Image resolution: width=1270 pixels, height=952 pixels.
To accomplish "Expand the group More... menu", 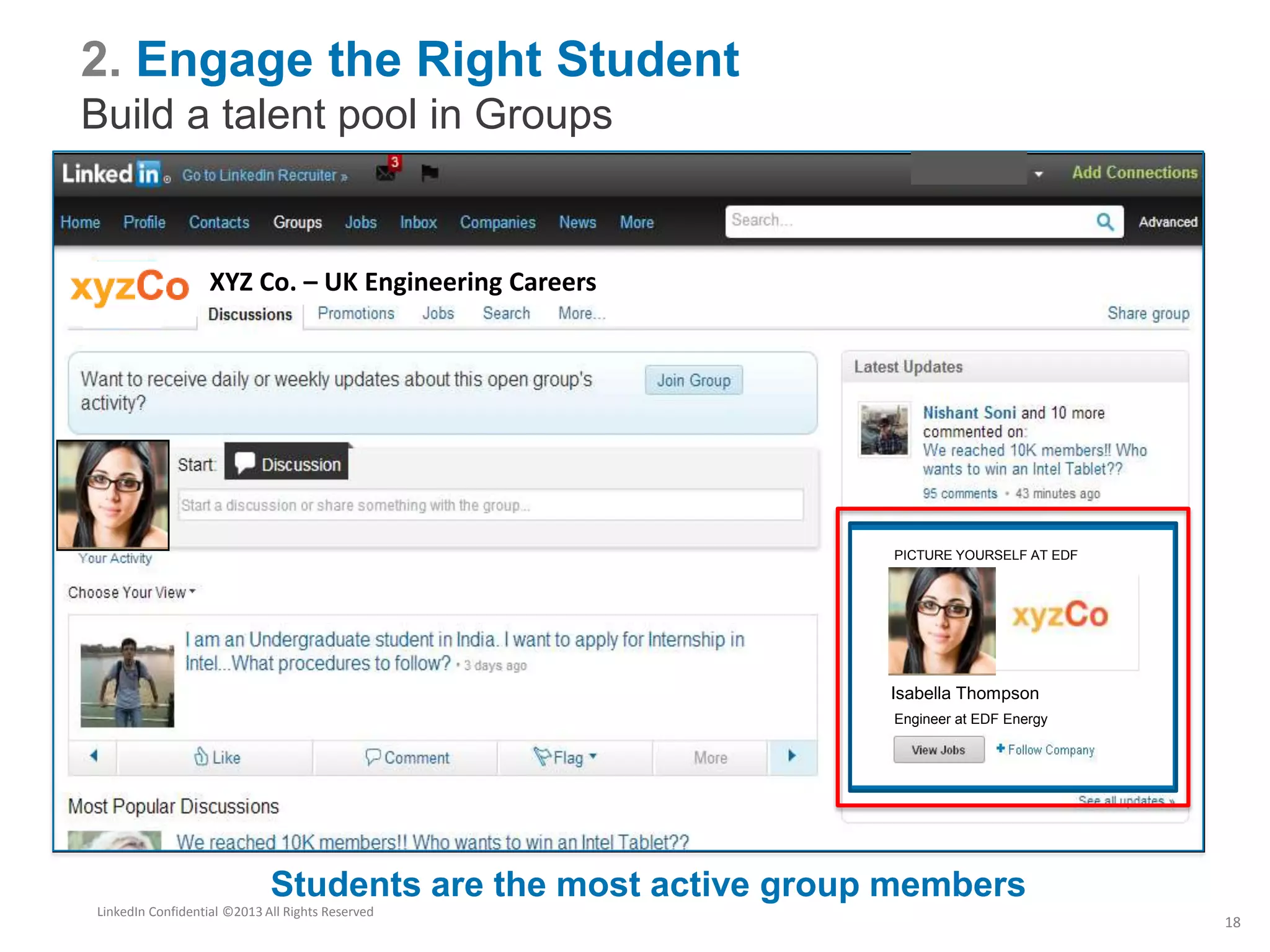I will (x=582, y=314).
